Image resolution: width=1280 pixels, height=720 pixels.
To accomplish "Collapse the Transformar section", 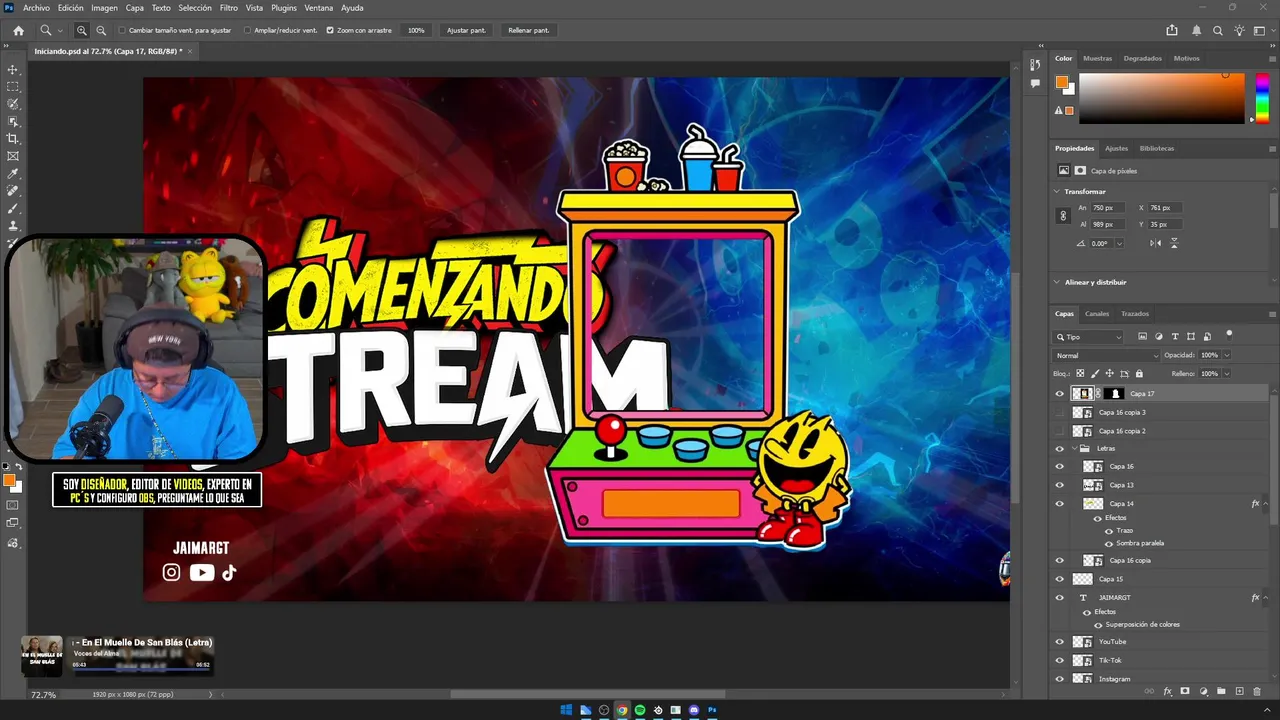I will coord(1058,191).
